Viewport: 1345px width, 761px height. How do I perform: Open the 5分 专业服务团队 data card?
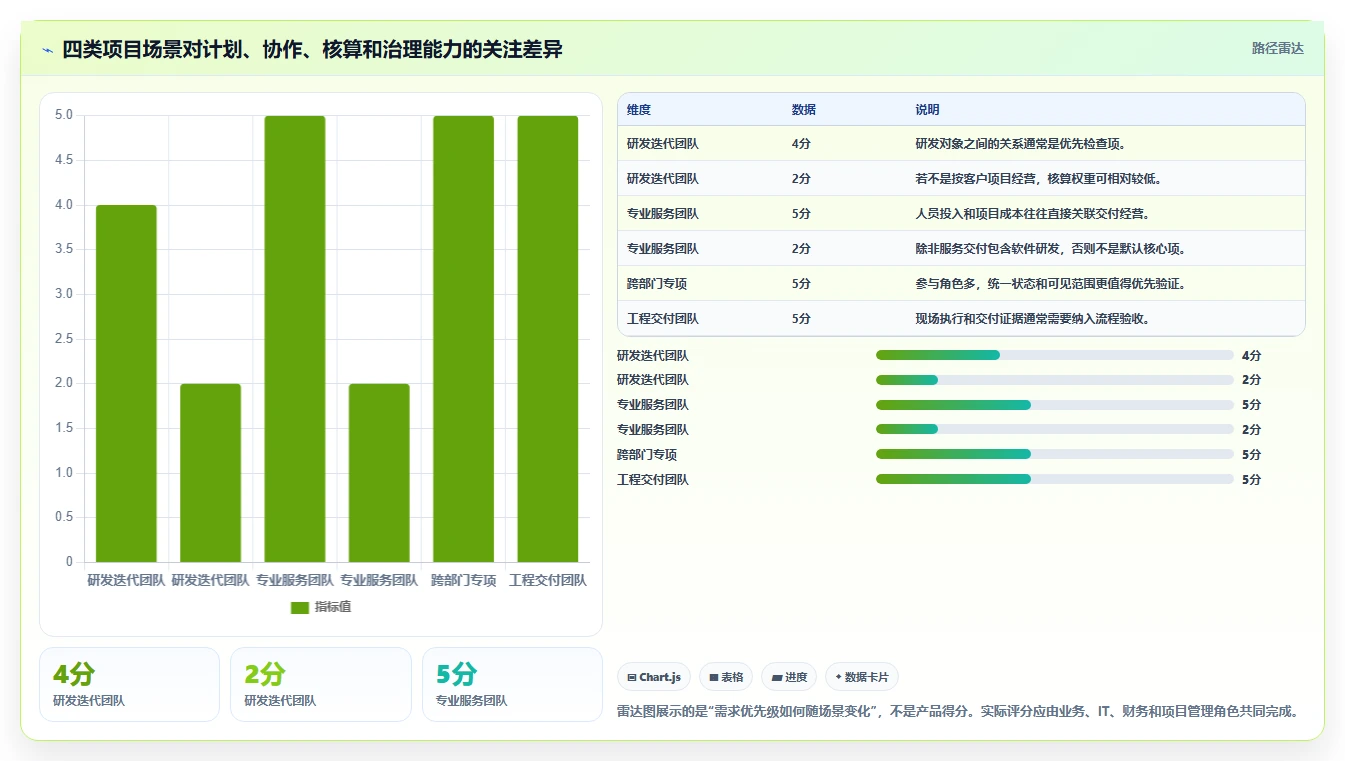pyautogui.click(x=512, y=684)
